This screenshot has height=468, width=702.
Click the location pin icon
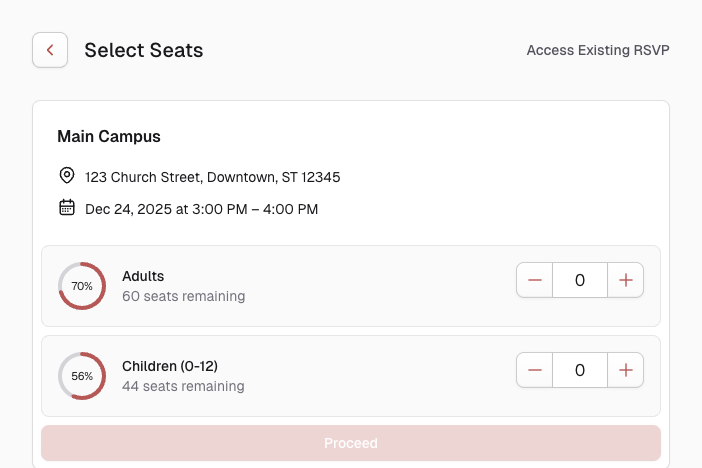pos(67,176)
